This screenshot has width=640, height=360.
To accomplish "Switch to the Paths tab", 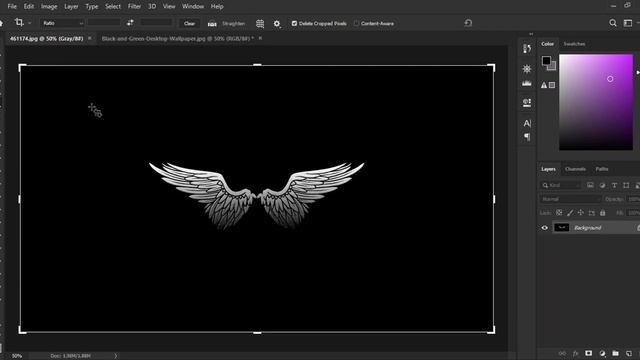I will (602, 169).
